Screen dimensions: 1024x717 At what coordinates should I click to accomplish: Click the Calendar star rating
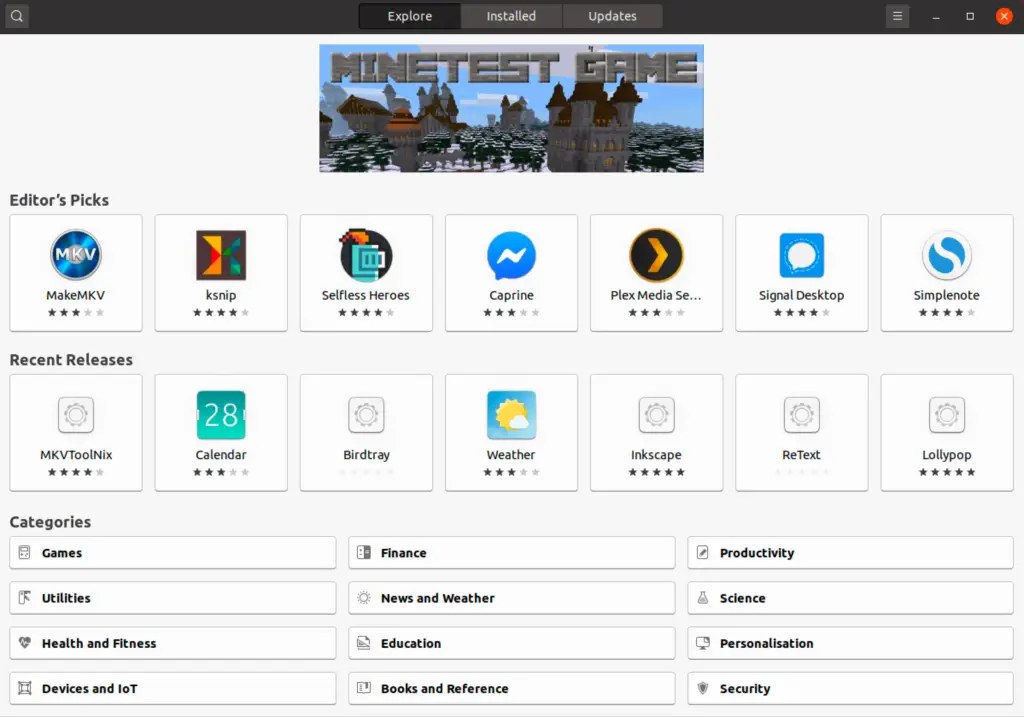pyautogui.click(x=221, y=472)
